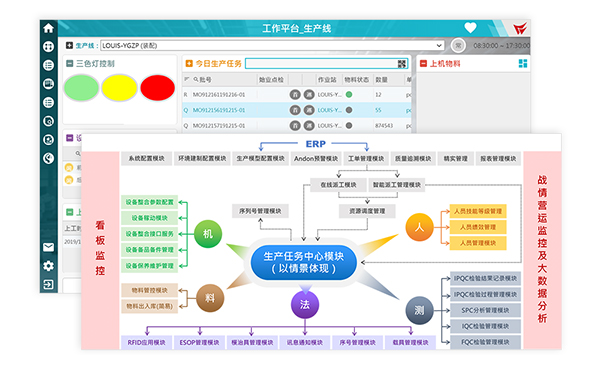Click the 设备稼动模块 green box

[150, 218]
